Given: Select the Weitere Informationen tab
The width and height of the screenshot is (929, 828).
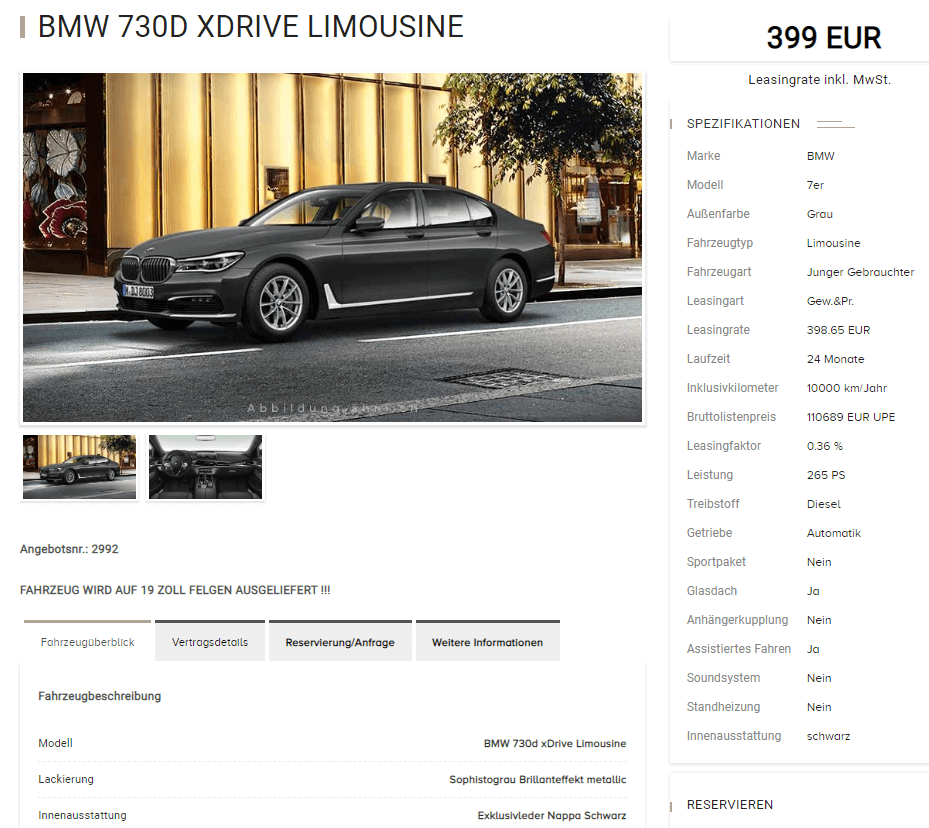Looking at the screenshot, I should 488,641.
